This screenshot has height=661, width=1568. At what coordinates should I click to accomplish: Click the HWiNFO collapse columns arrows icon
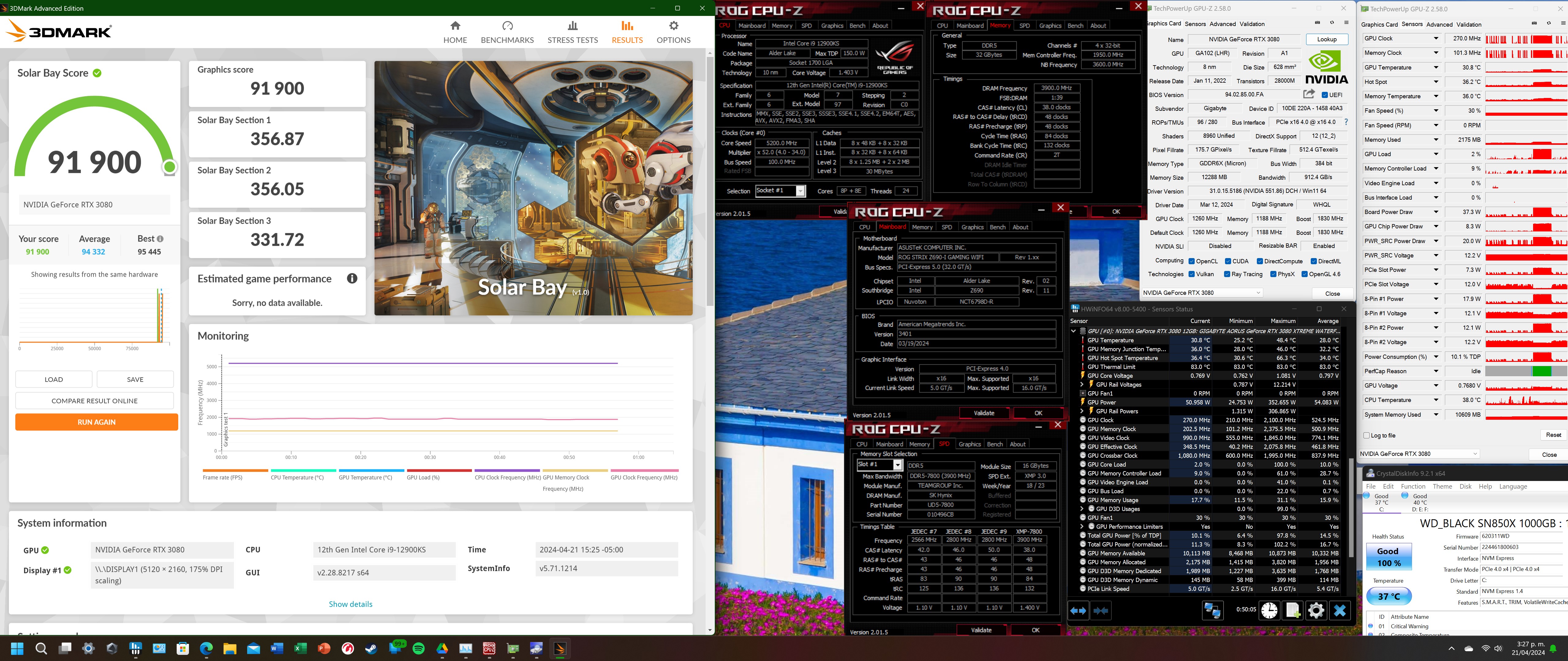[x=1101, y=610]
